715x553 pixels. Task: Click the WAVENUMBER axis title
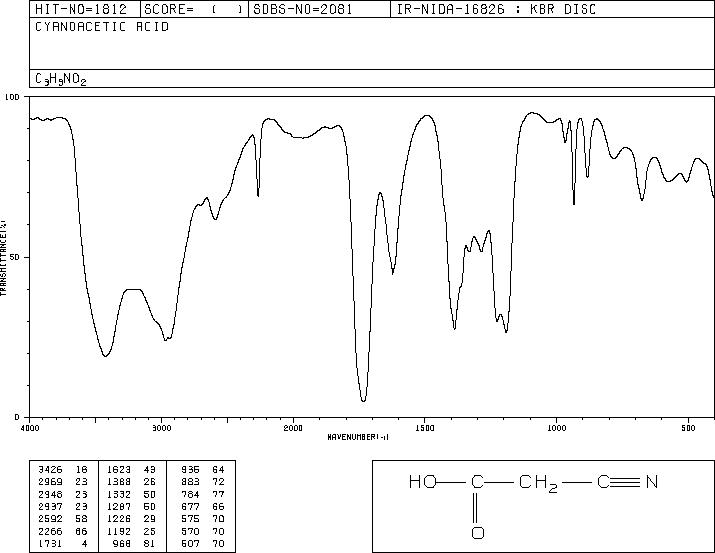click(358, 437)
